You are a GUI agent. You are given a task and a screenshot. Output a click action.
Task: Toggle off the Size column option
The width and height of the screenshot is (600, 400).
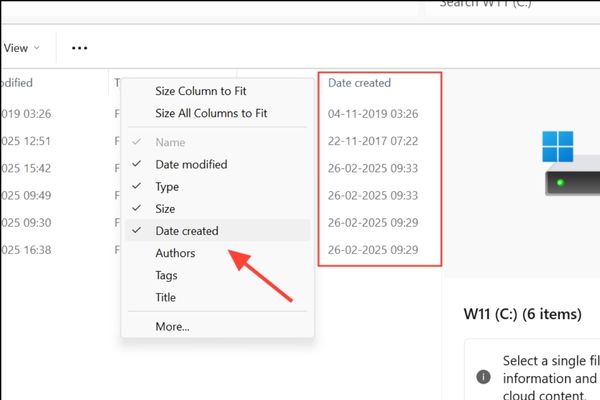click(165, 209)
